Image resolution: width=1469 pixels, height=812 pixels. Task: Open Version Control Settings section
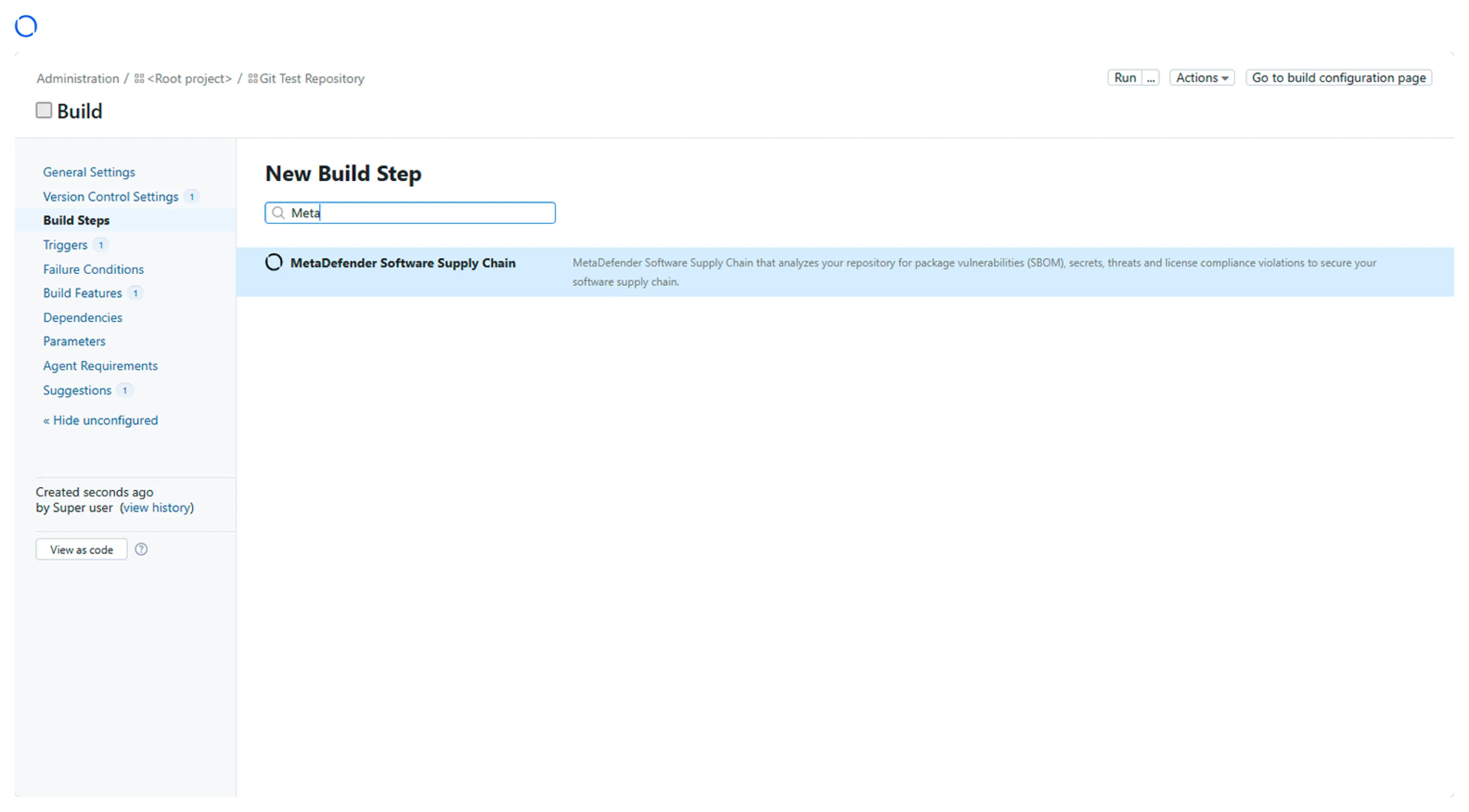[111, 197]
